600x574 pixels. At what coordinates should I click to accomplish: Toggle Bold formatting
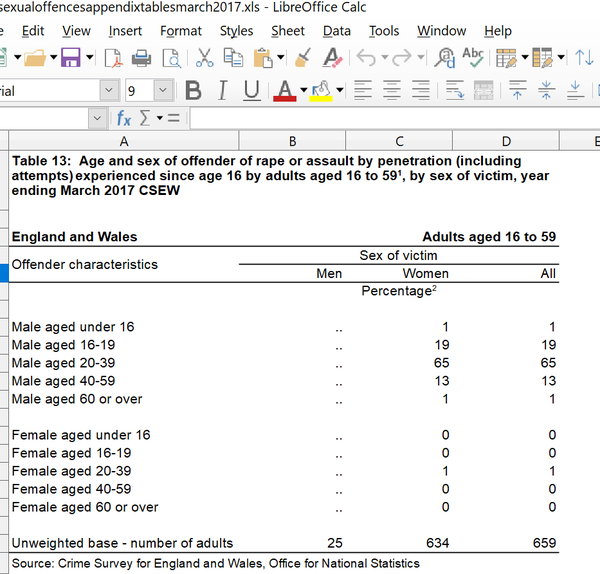point(193,91)
